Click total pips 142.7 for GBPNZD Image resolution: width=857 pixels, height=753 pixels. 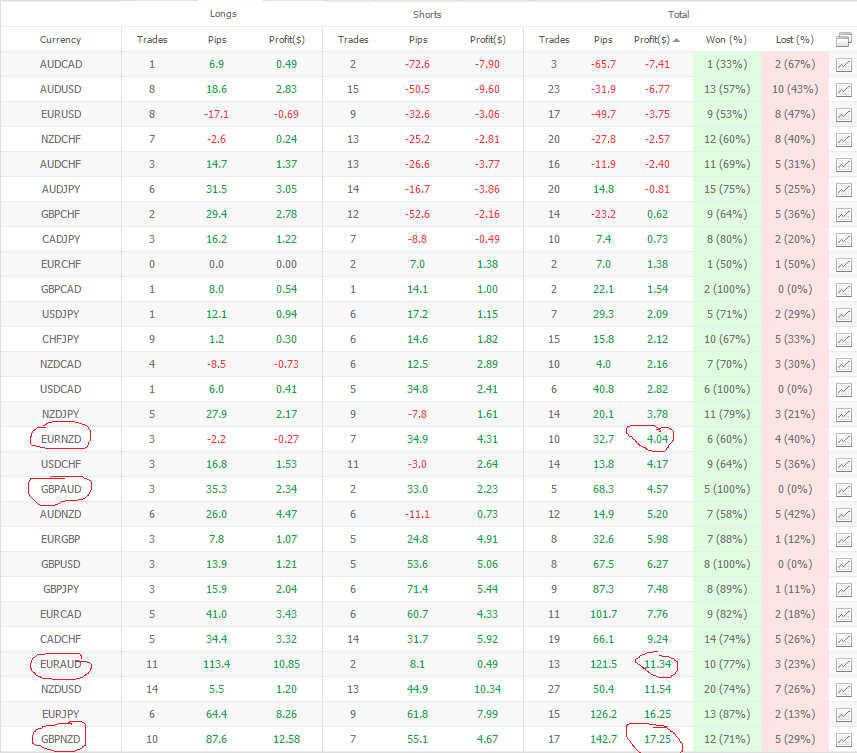603,739
